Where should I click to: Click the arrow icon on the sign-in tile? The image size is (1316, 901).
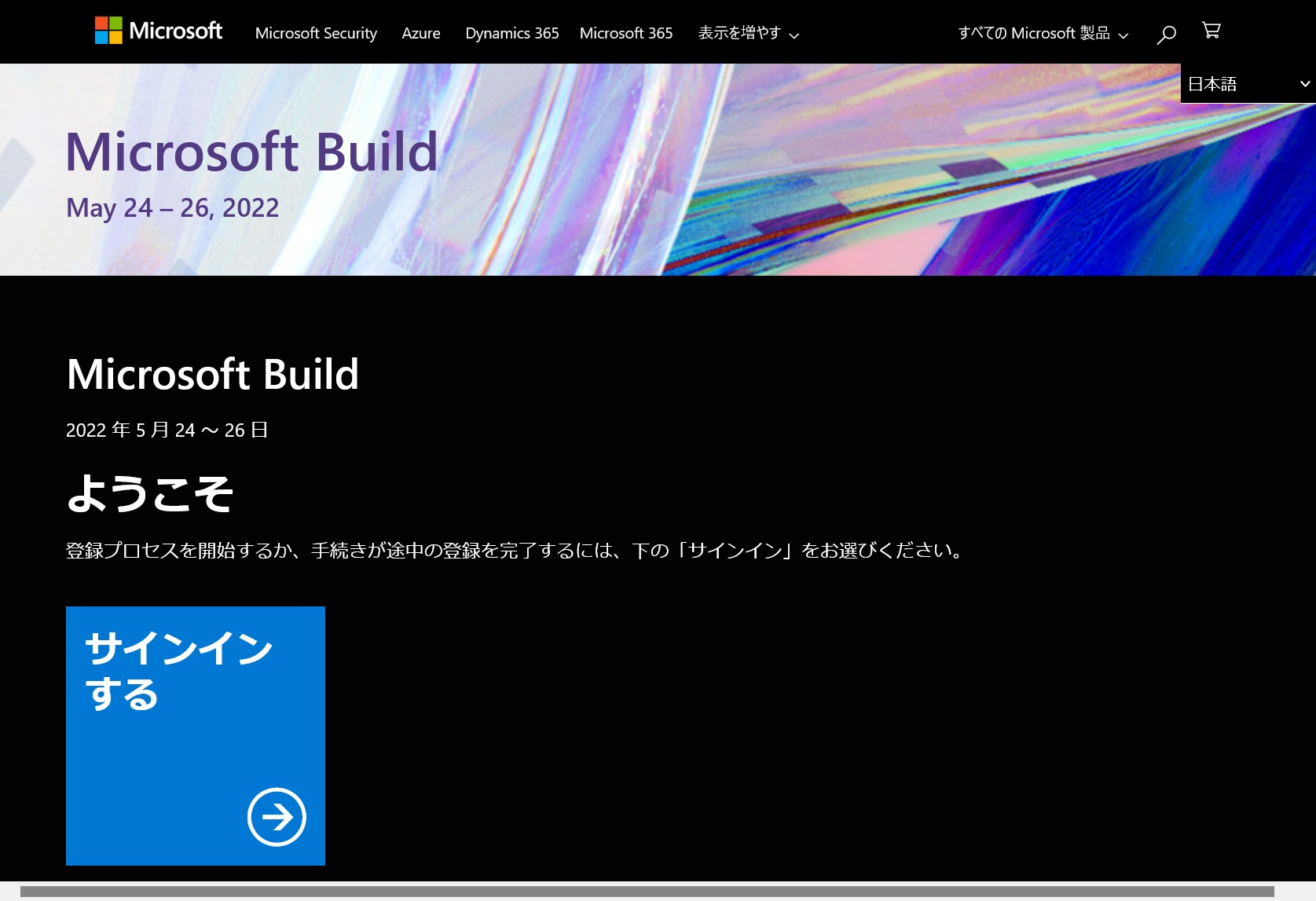pyautogui.click(x=276, y=817)
